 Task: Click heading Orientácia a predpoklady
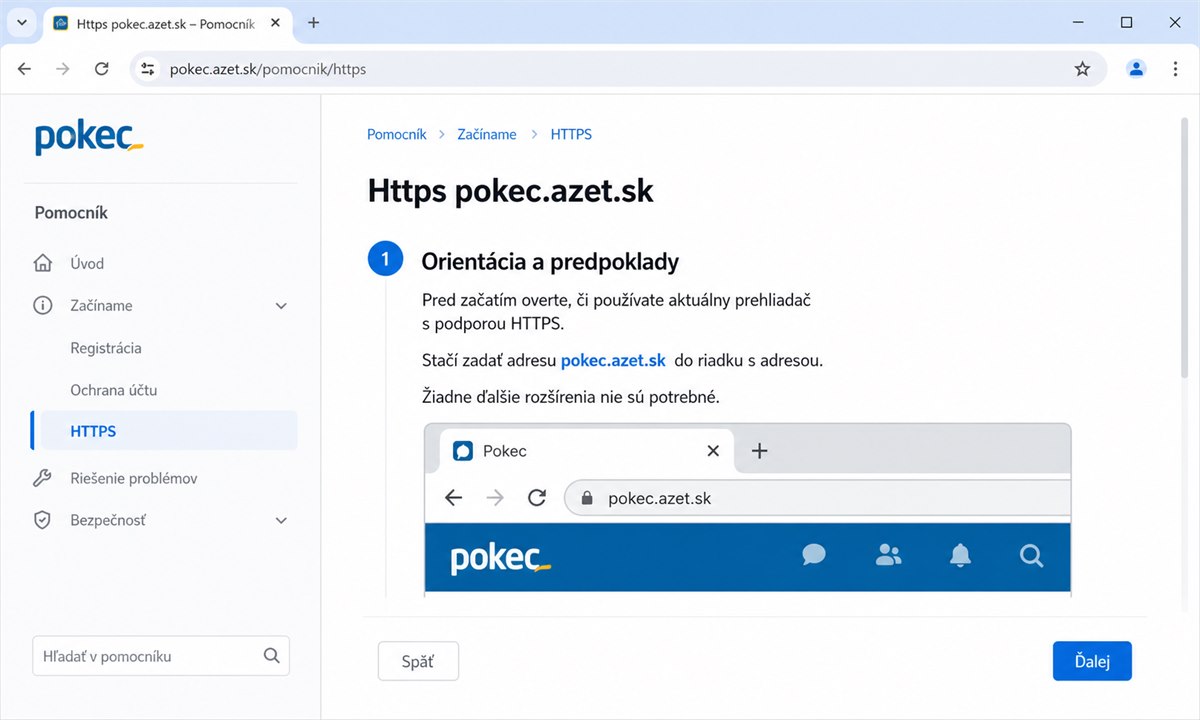coord(550,262)
